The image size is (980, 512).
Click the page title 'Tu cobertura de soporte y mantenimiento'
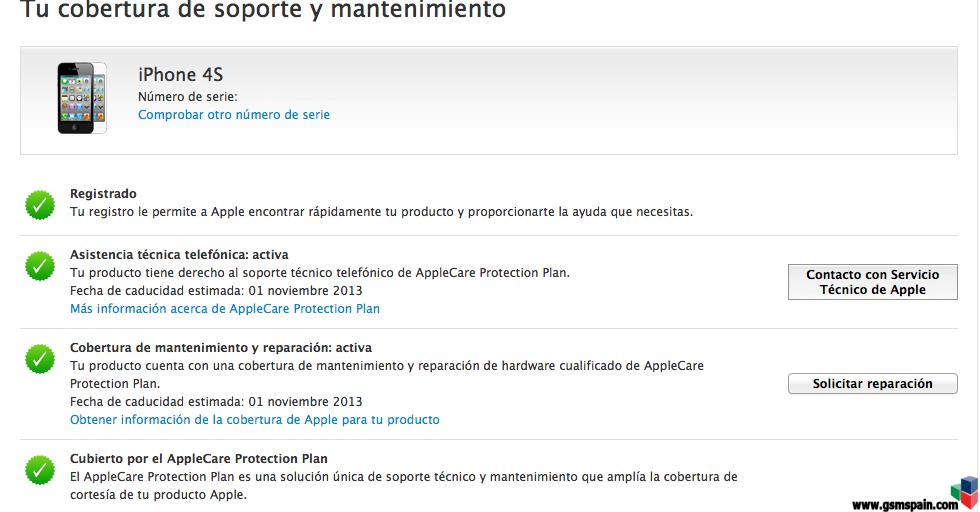pos(263,9)
